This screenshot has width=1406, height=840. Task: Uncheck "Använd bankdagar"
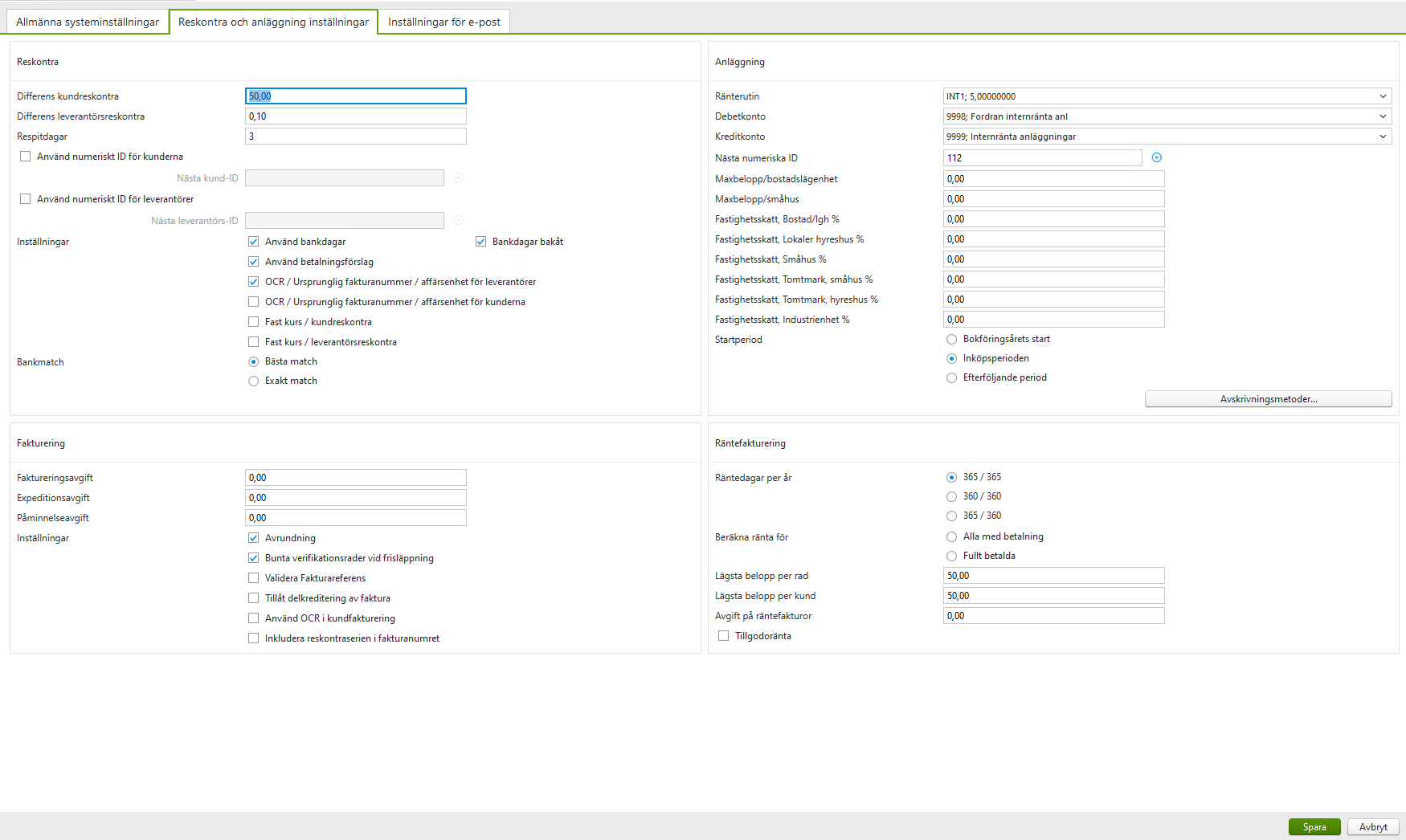(253, 241)
